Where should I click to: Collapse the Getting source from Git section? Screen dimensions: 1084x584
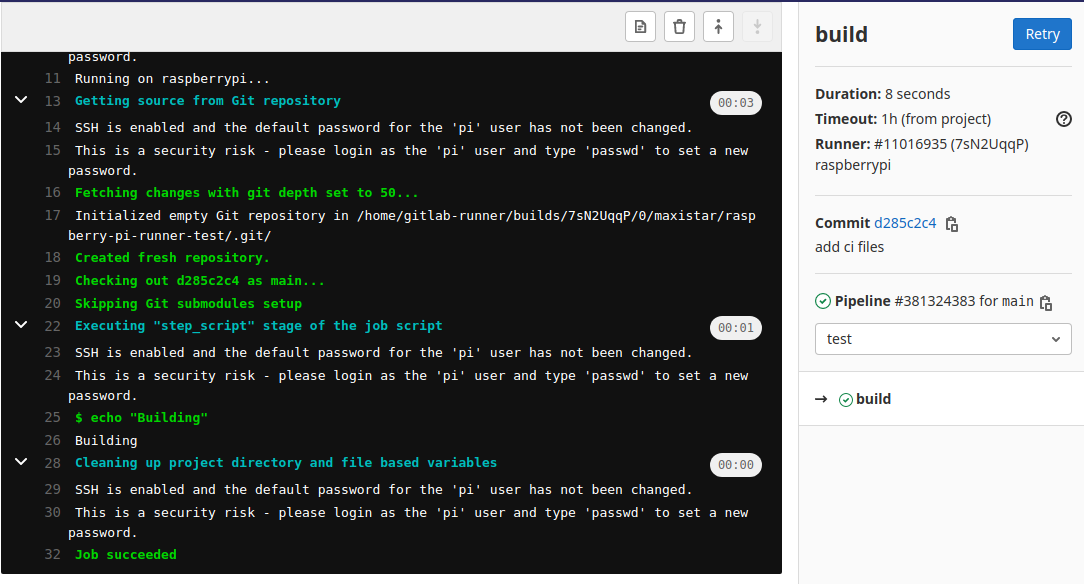tap(21, 100)
